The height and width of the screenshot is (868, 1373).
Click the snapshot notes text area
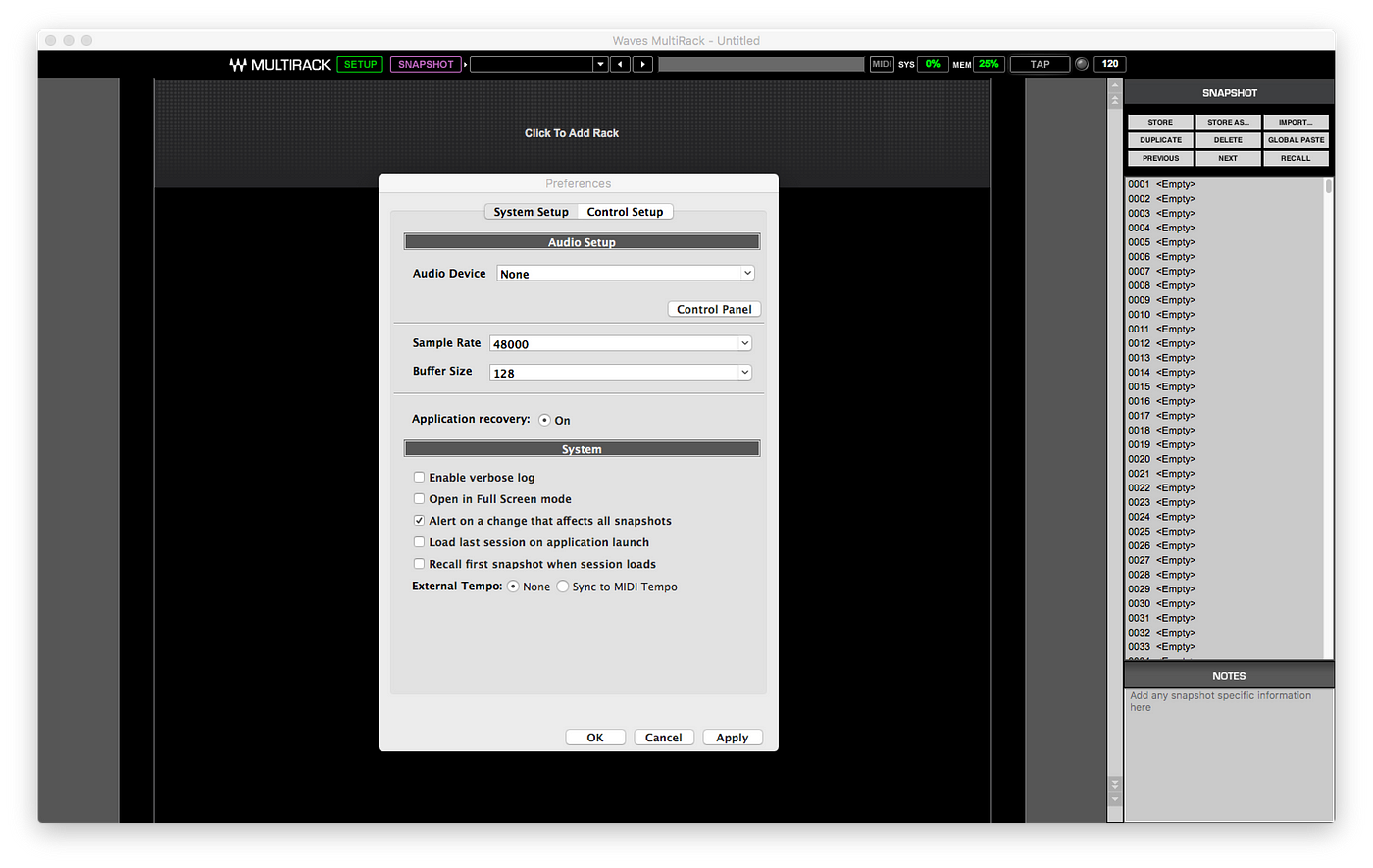tap(1229, 753)
